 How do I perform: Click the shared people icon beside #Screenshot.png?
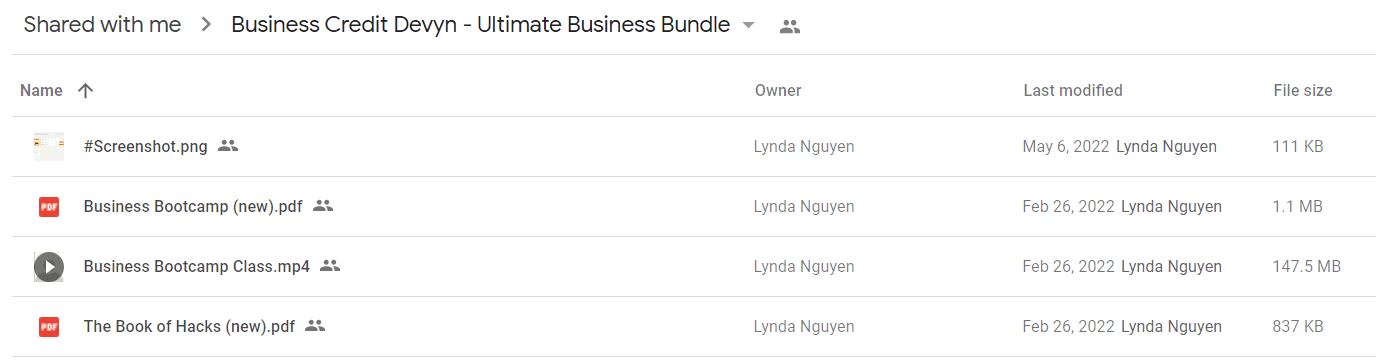click(x=228, y=146)
